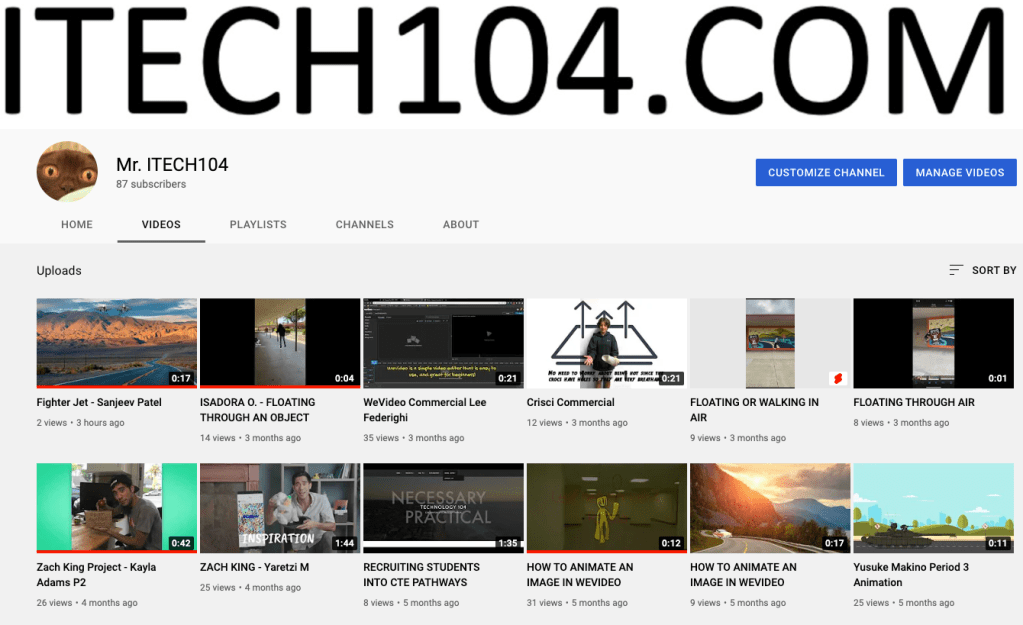The image size is (1023, 625).
Task: Click the MANAGE VIDEOS button
Action: click(959, 172)
